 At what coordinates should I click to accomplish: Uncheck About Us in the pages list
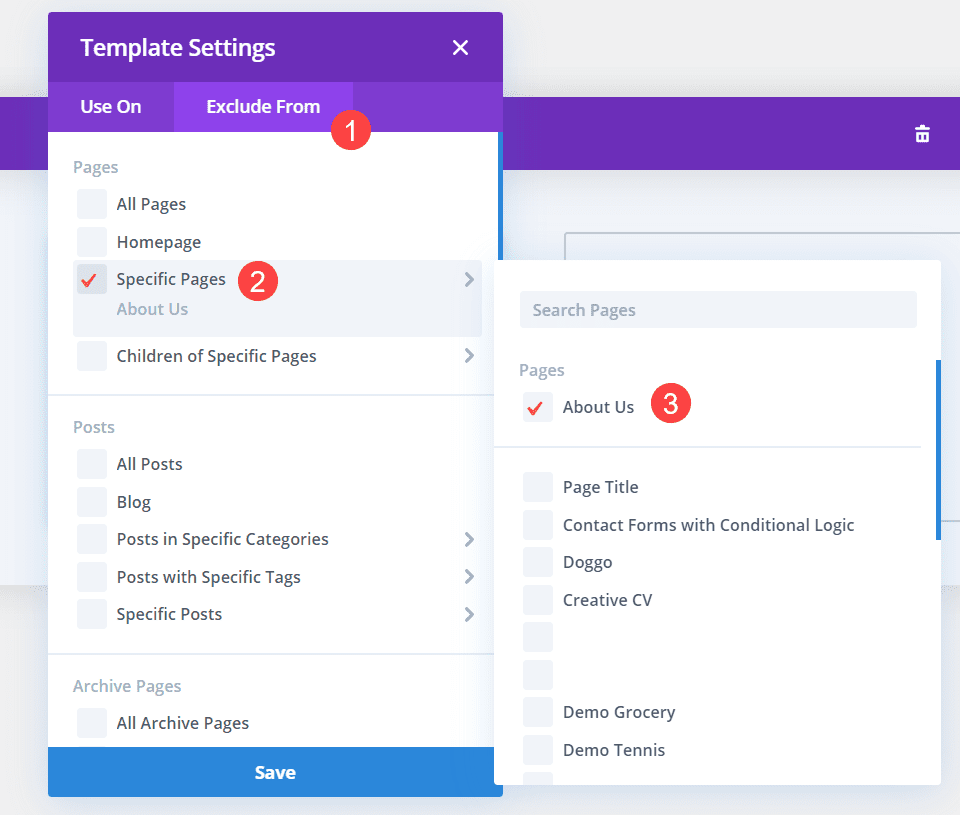pyautogui.click(x=538, y=407)
